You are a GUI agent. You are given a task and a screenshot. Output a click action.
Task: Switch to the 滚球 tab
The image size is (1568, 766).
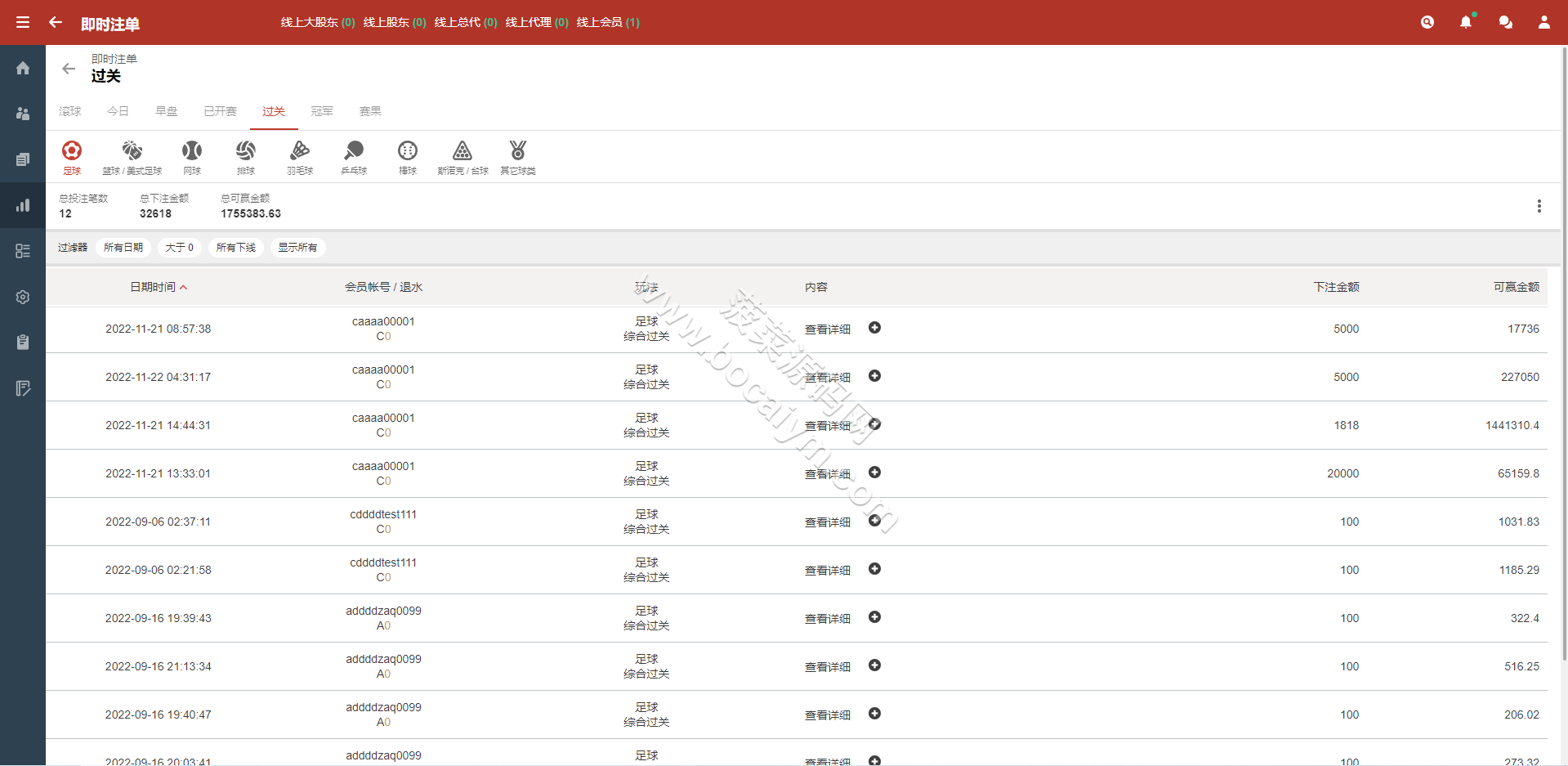(70, 111)
